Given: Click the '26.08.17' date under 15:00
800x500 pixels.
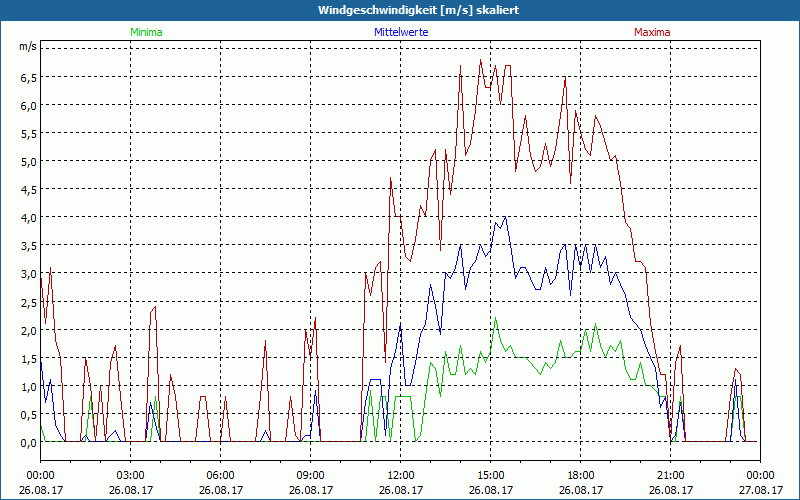Looking at the screenshot, I should click(x=490, y=490).
